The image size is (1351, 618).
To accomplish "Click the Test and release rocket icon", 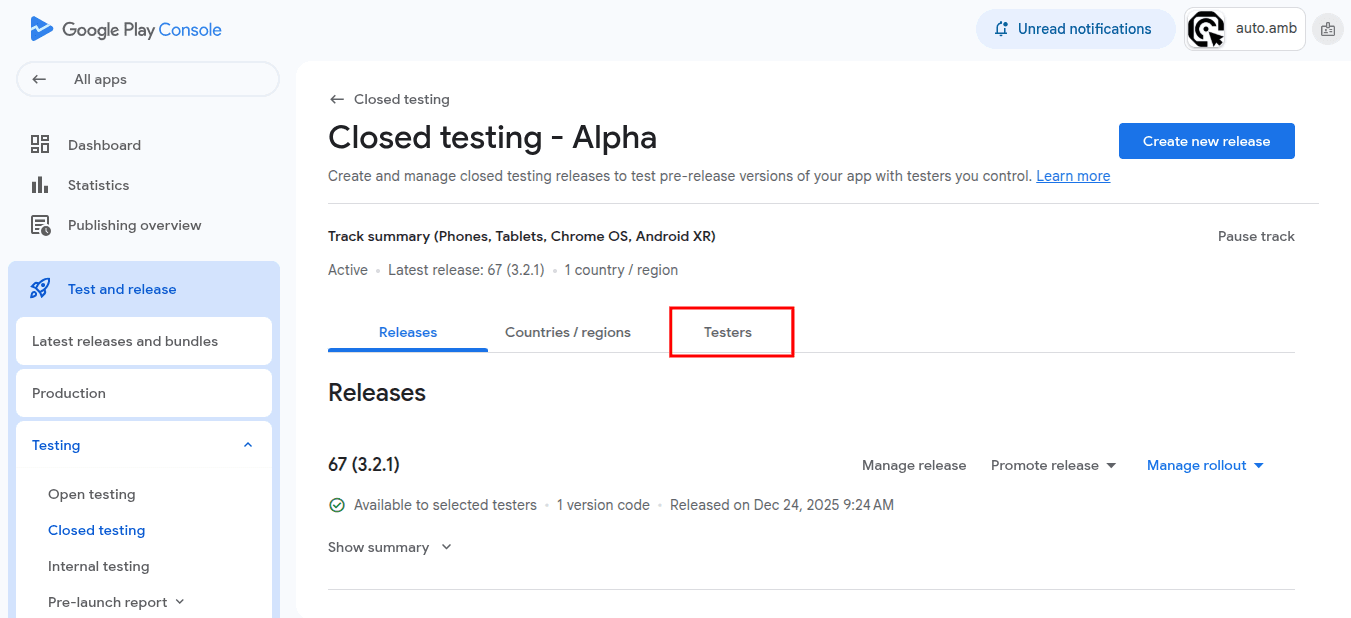I will click(40, 288).
